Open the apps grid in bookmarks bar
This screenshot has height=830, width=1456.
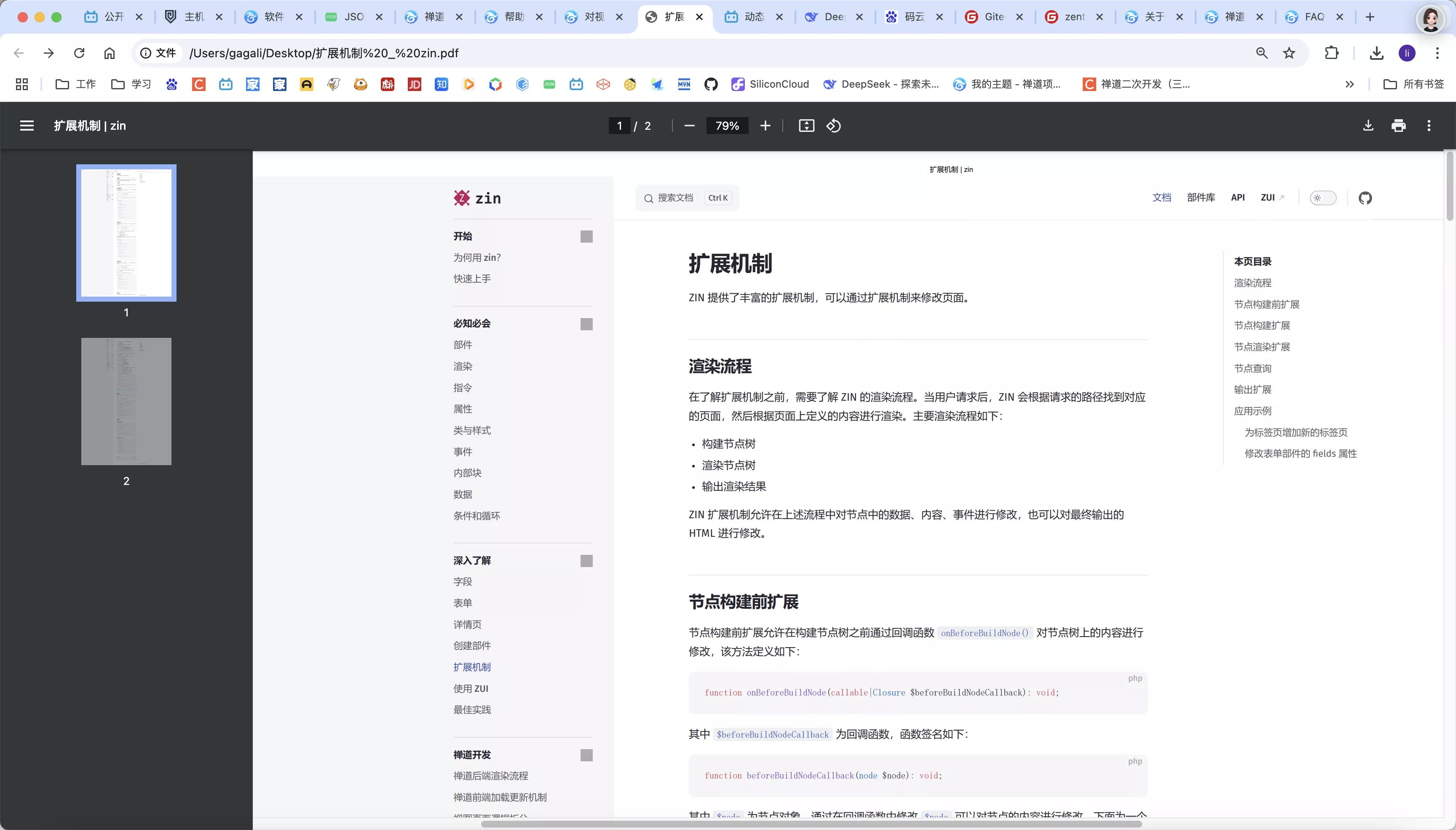click(21, 84)
